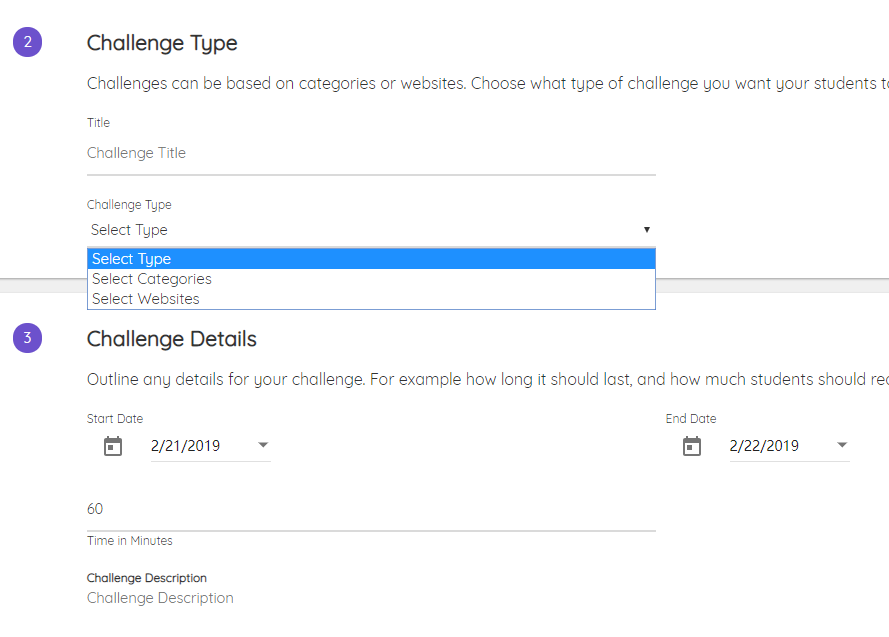Click the purple step 3 badge

pos(27,338)
